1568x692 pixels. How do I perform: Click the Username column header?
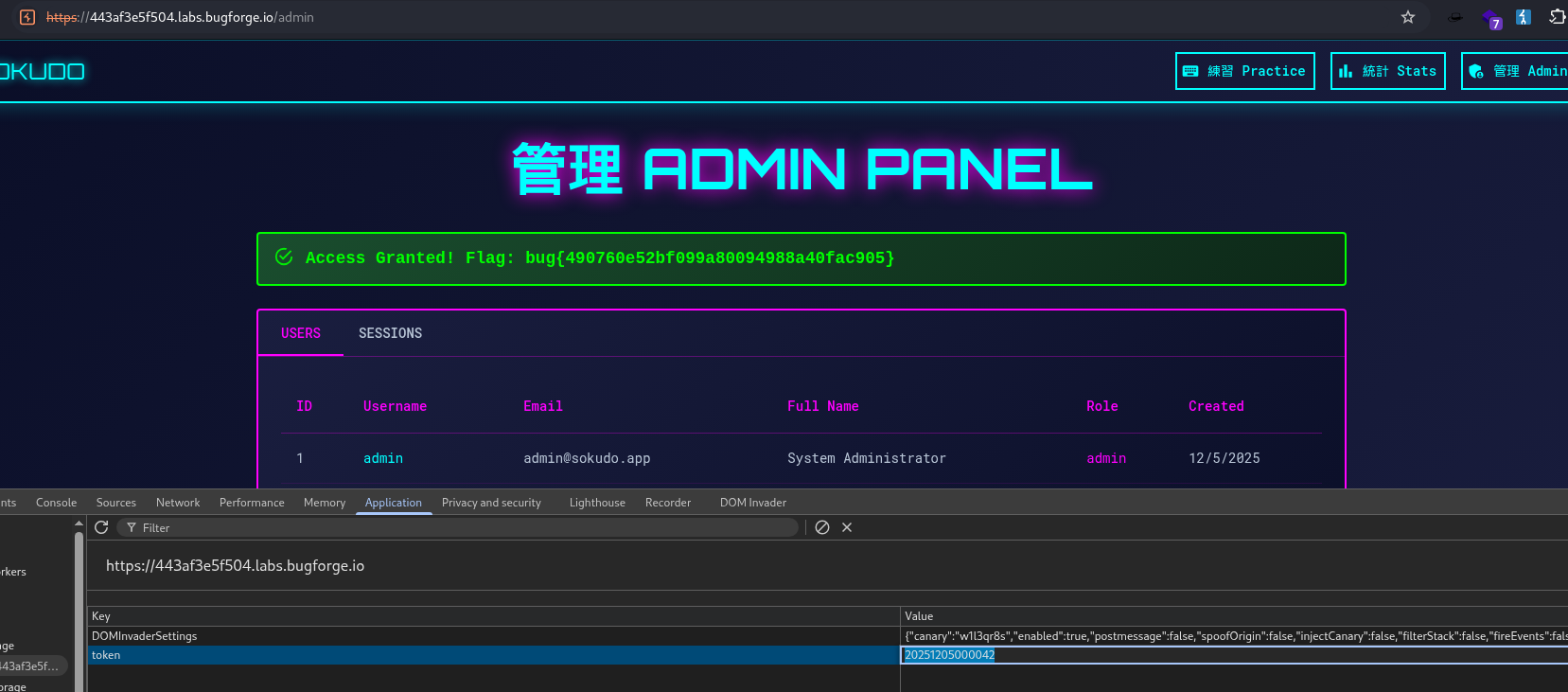tap(395, 406)
